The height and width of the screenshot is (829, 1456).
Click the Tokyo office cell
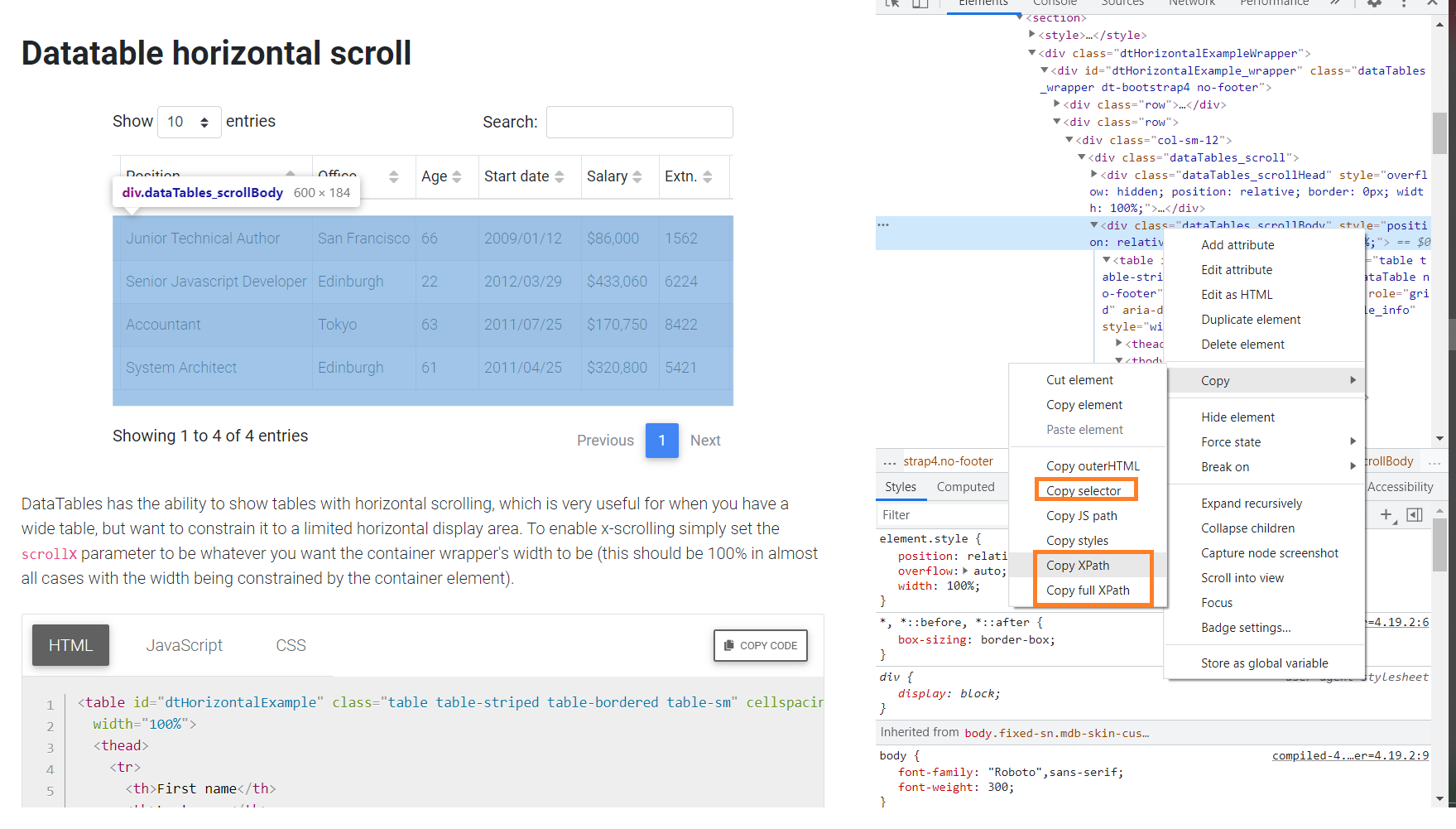pyautogui.click(x=364, y=325)
